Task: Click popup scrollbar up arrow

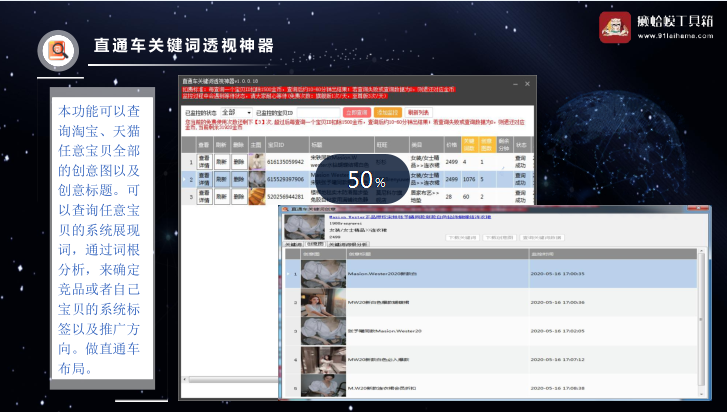Action: pos(701,252)
